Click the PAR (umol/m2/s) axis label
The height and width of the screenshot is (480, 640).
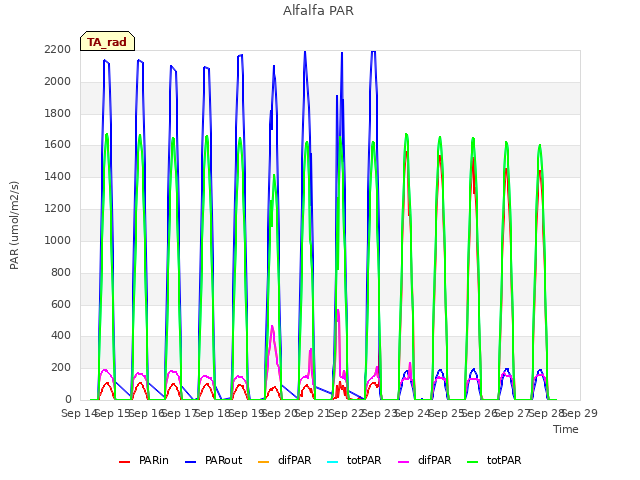coord(14,225)
